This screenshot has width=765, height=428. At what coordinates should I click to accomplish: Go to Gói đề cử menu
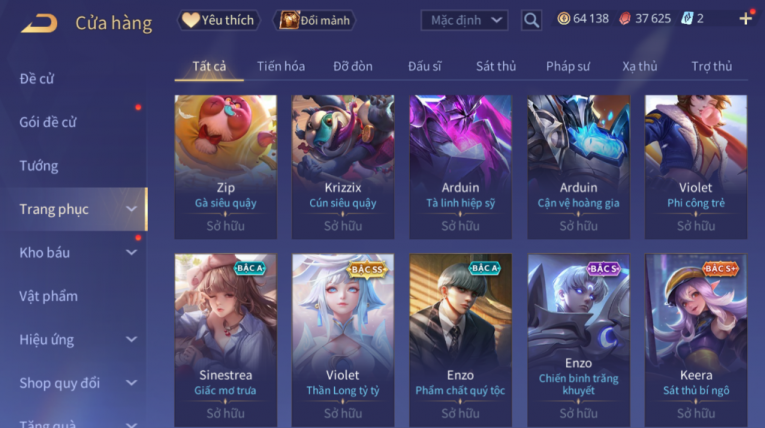(x=48, y=122)
